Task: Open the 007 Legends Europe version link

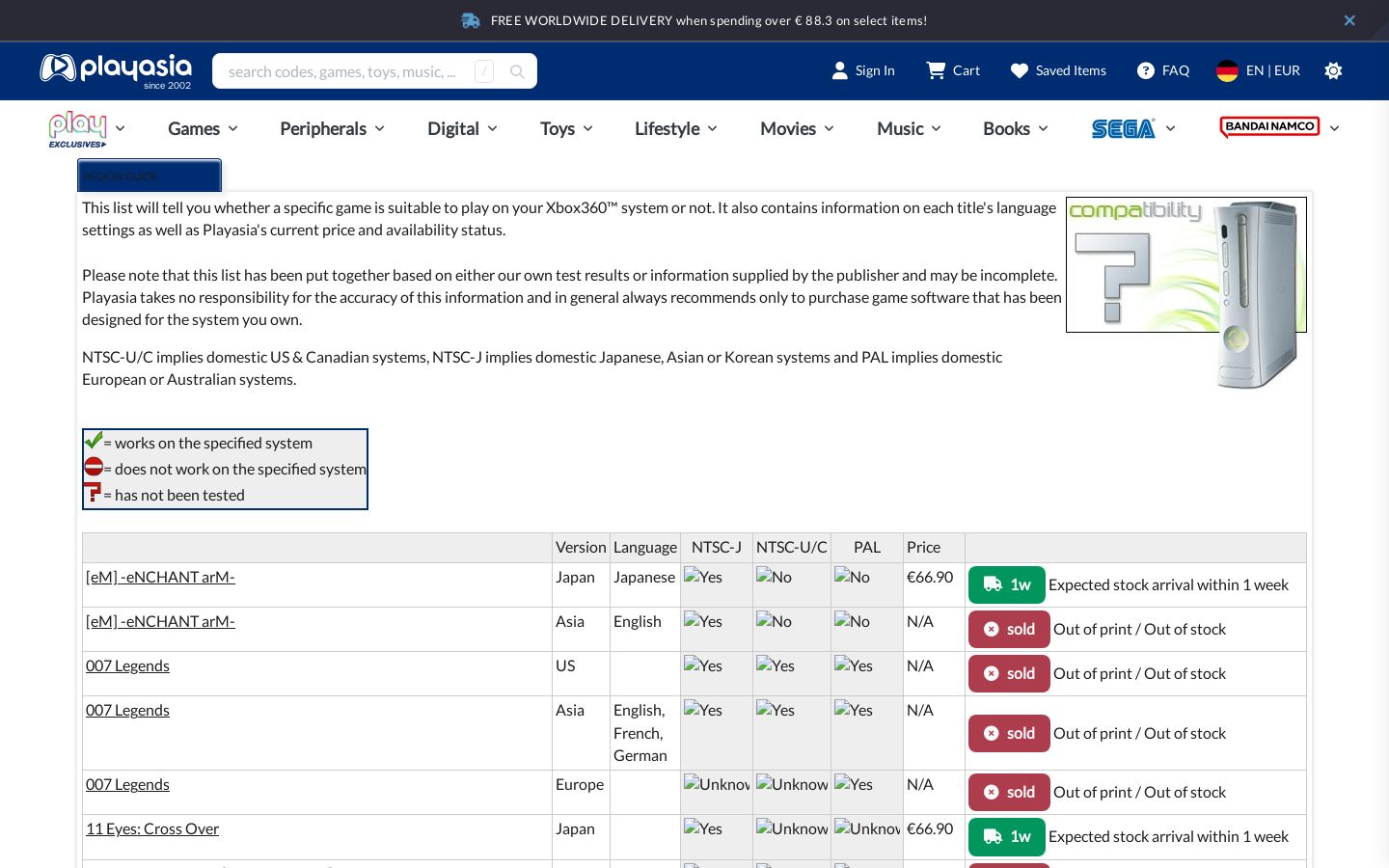Action: 127,784
